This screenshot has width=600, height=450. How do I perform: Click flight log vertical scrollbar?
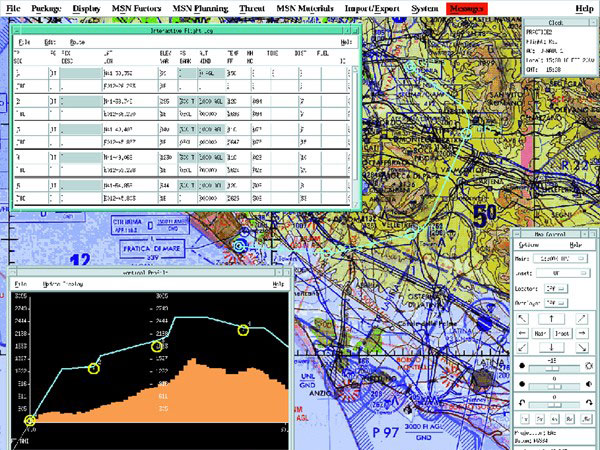click(355, 136)
